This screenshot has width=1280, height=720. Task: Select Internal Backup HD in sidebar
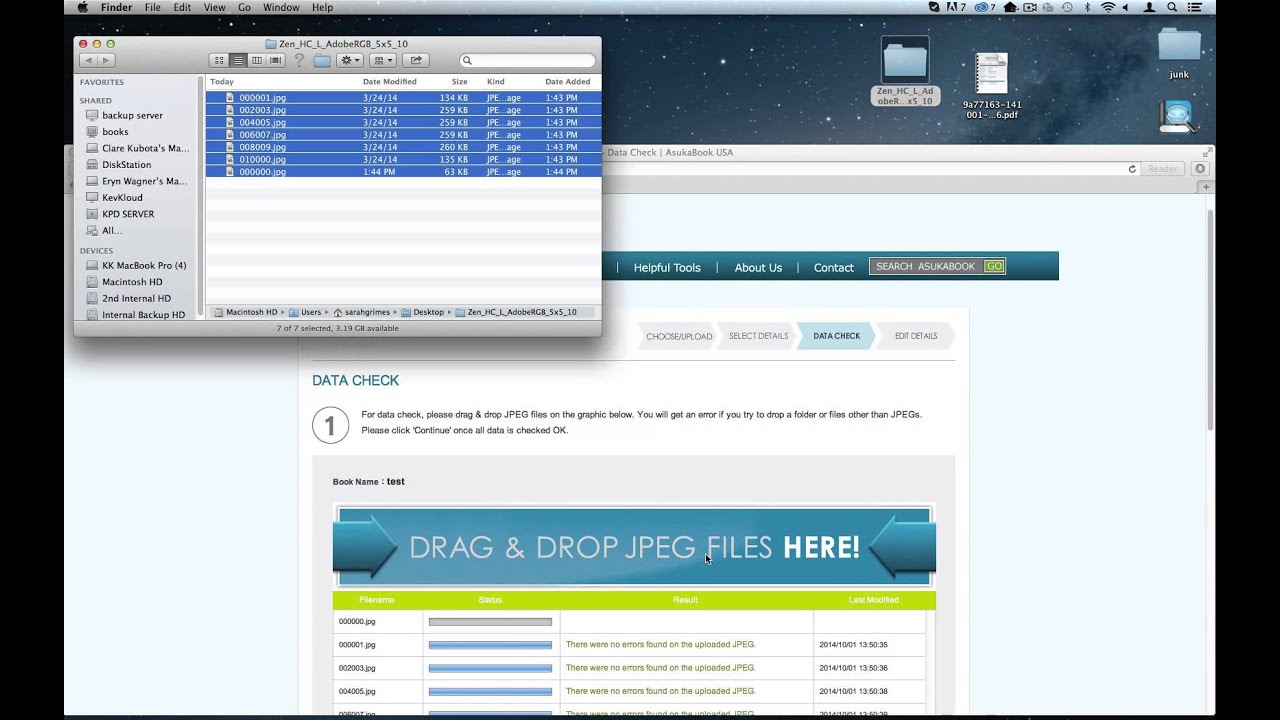pos(143,315)
